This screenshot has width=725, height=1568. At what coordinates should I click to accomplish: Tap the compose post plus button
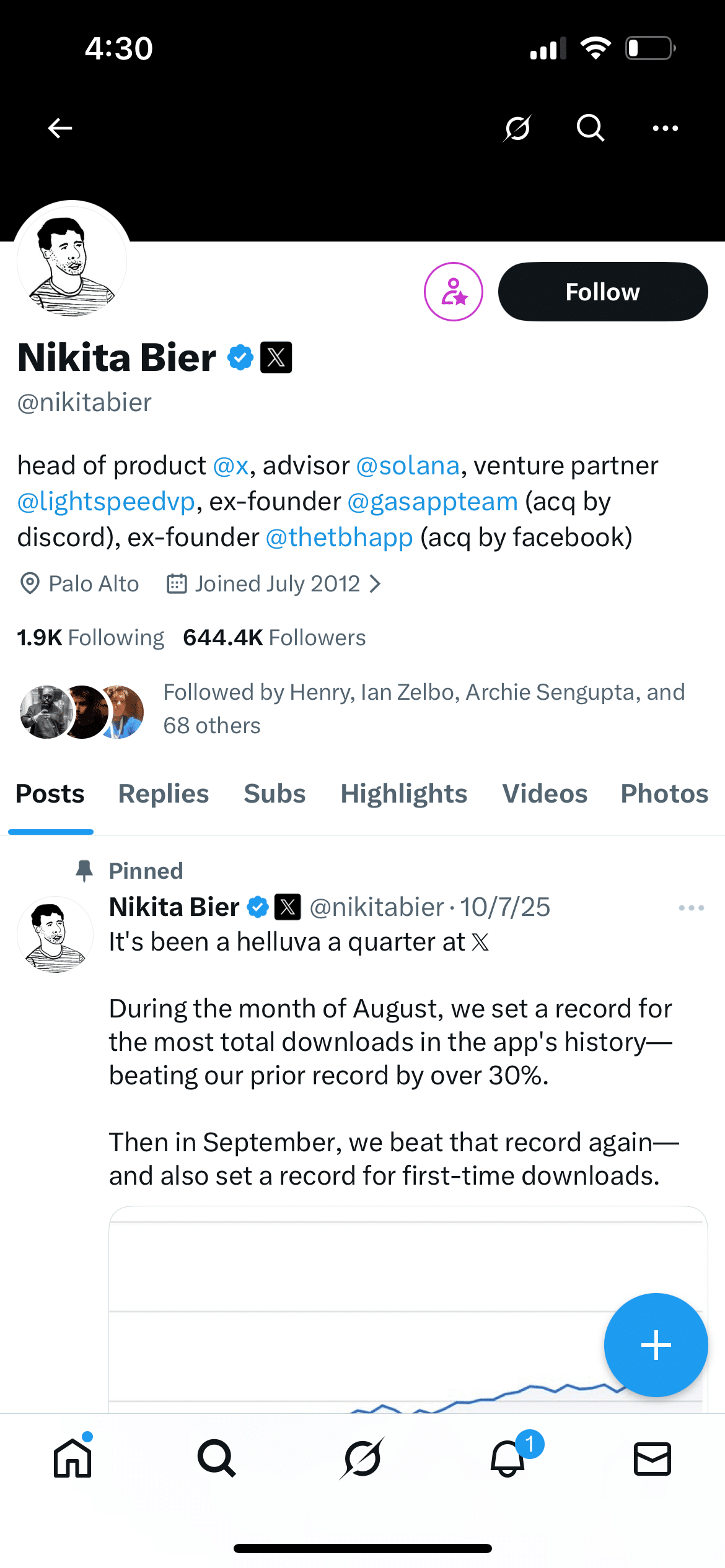(656, 1345)
